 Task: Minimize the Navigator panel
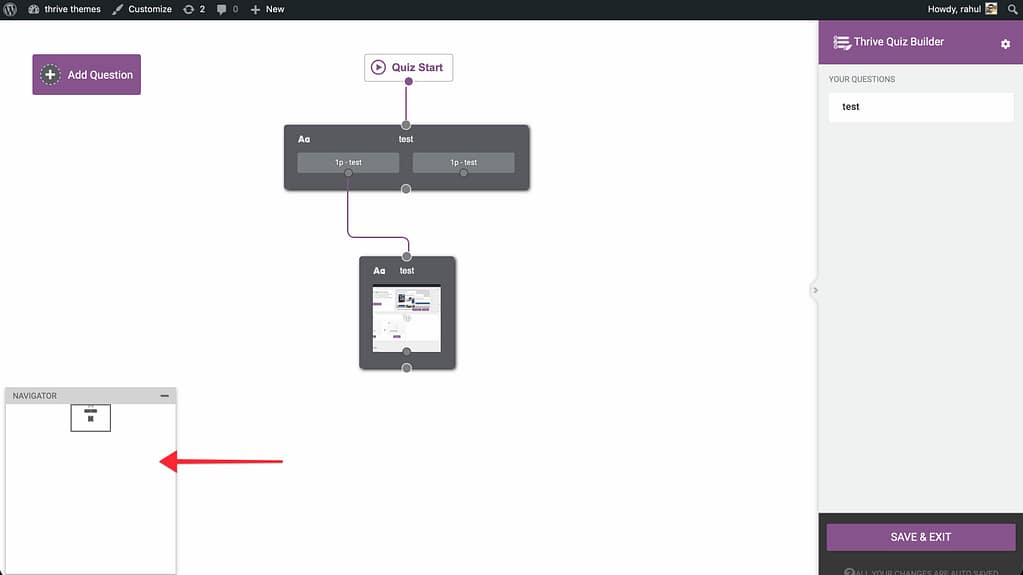pos(165,396)
